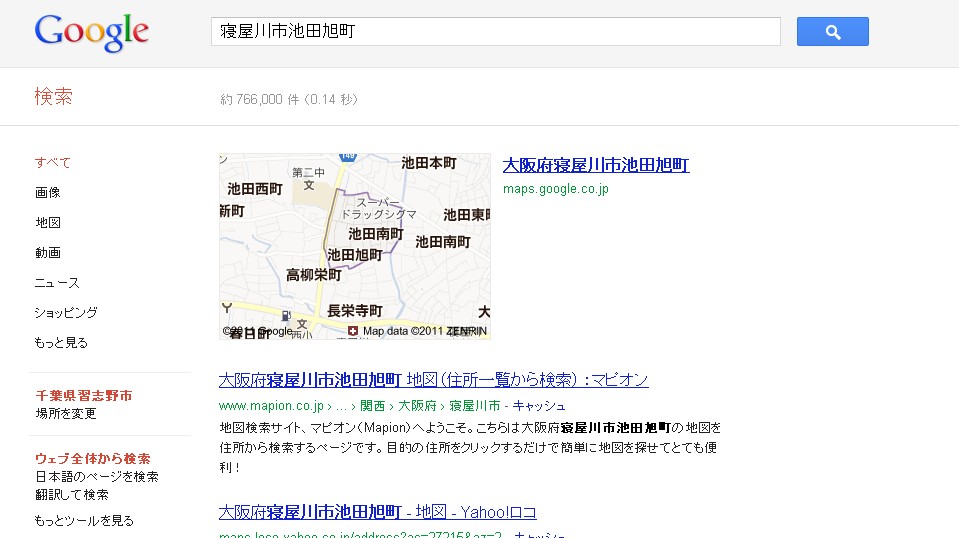Click the 約 766,000 件 result count text
Screen dimensions: 959x538
(x=289, y=99)
